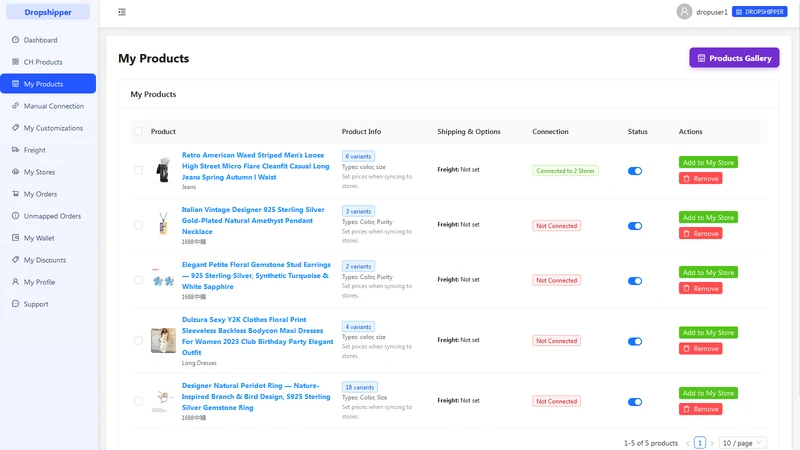Open the Designer Natural Peridot Ring link
800x450 pixels.
(x=256, y=396)
